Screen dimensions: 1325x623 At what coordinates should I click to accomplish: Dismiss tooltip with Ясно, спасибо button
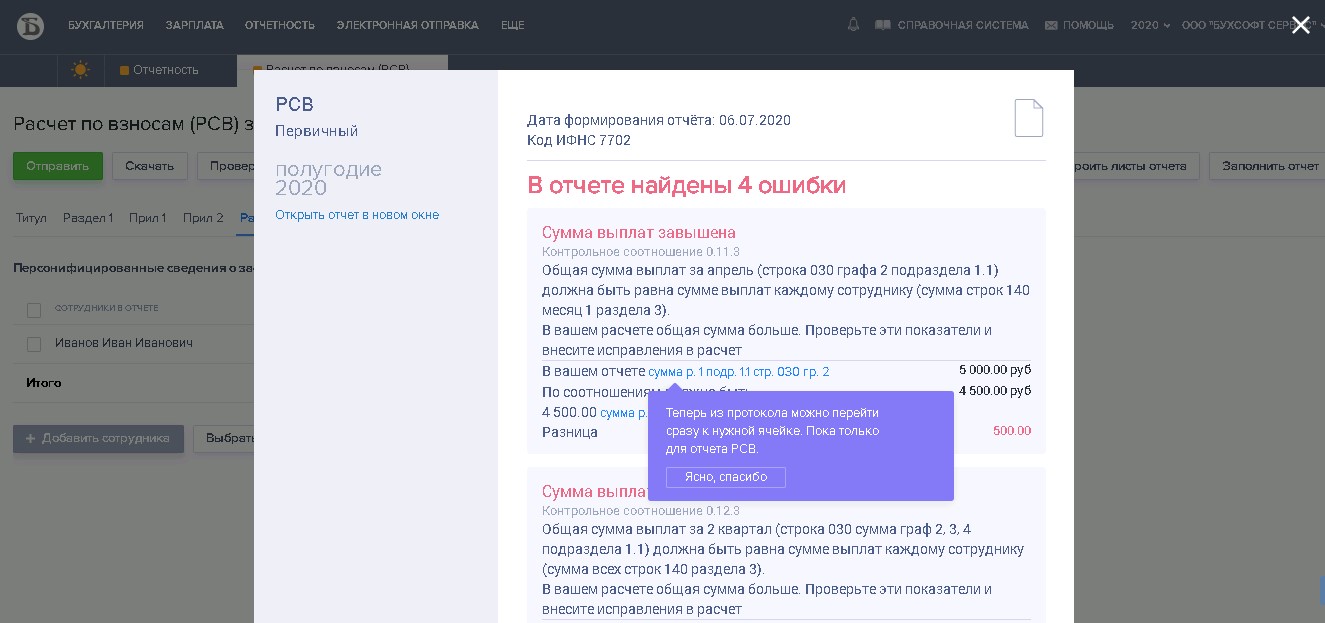pyautogui.click(x=725, y=477)
